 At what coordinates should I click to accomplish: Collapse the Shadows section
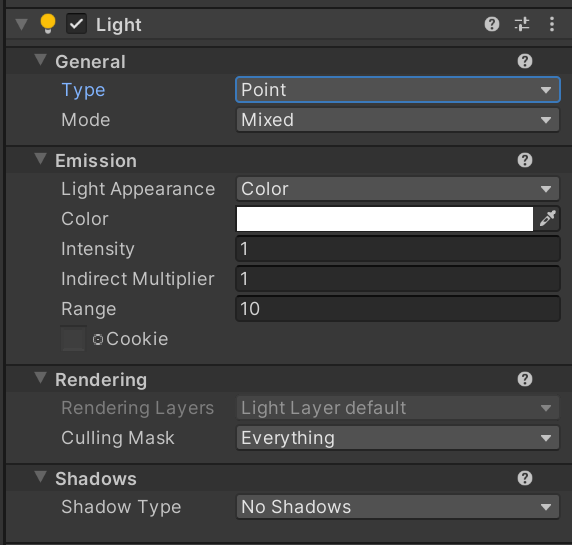pos(40,477)
